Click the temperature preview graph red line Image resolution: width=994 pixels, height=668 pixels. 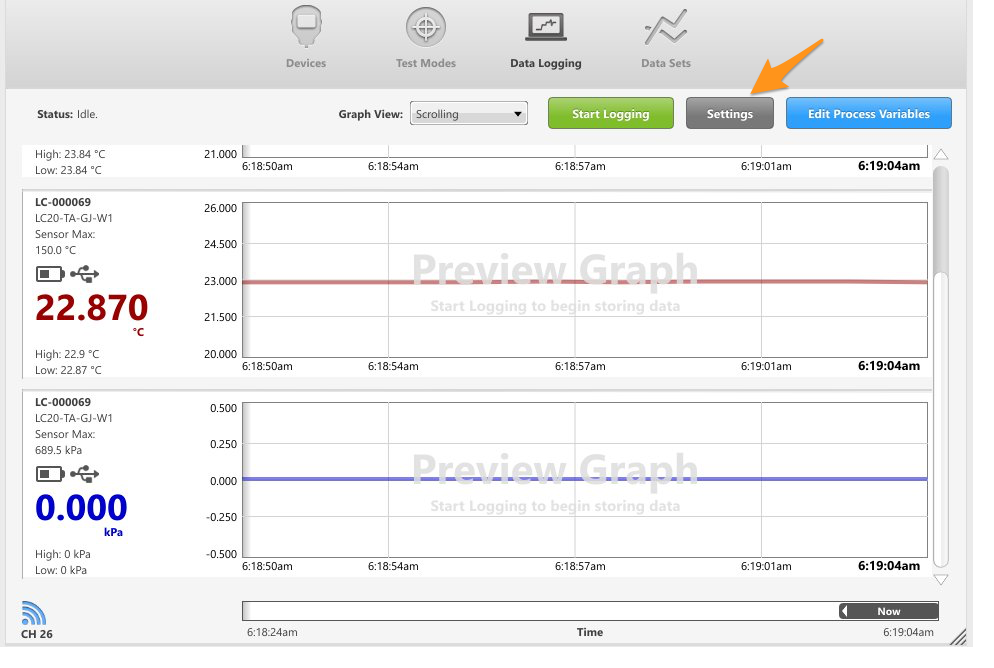click(x=584, y=281)
